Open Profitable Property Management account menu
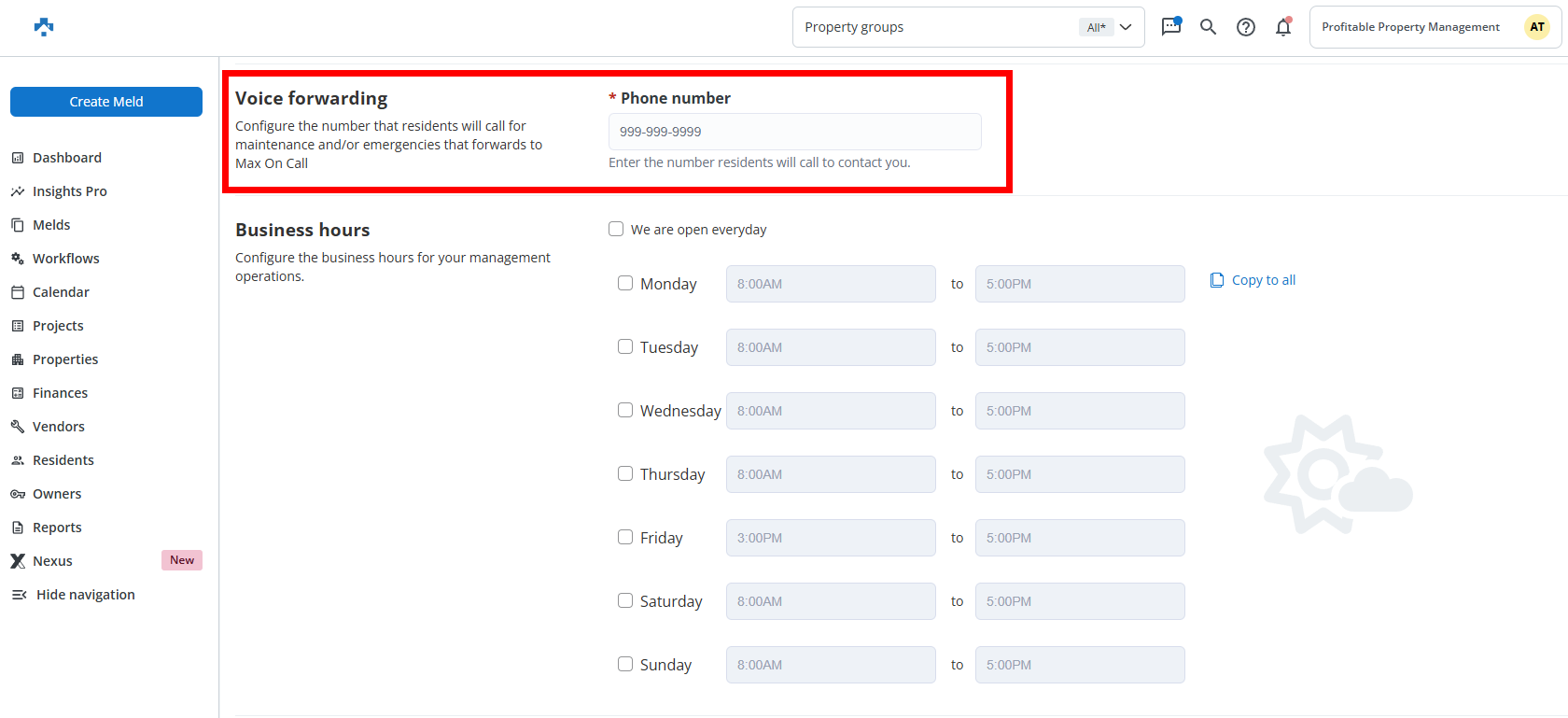Viewport: 1568px width, 718px height. [1410, 27]
